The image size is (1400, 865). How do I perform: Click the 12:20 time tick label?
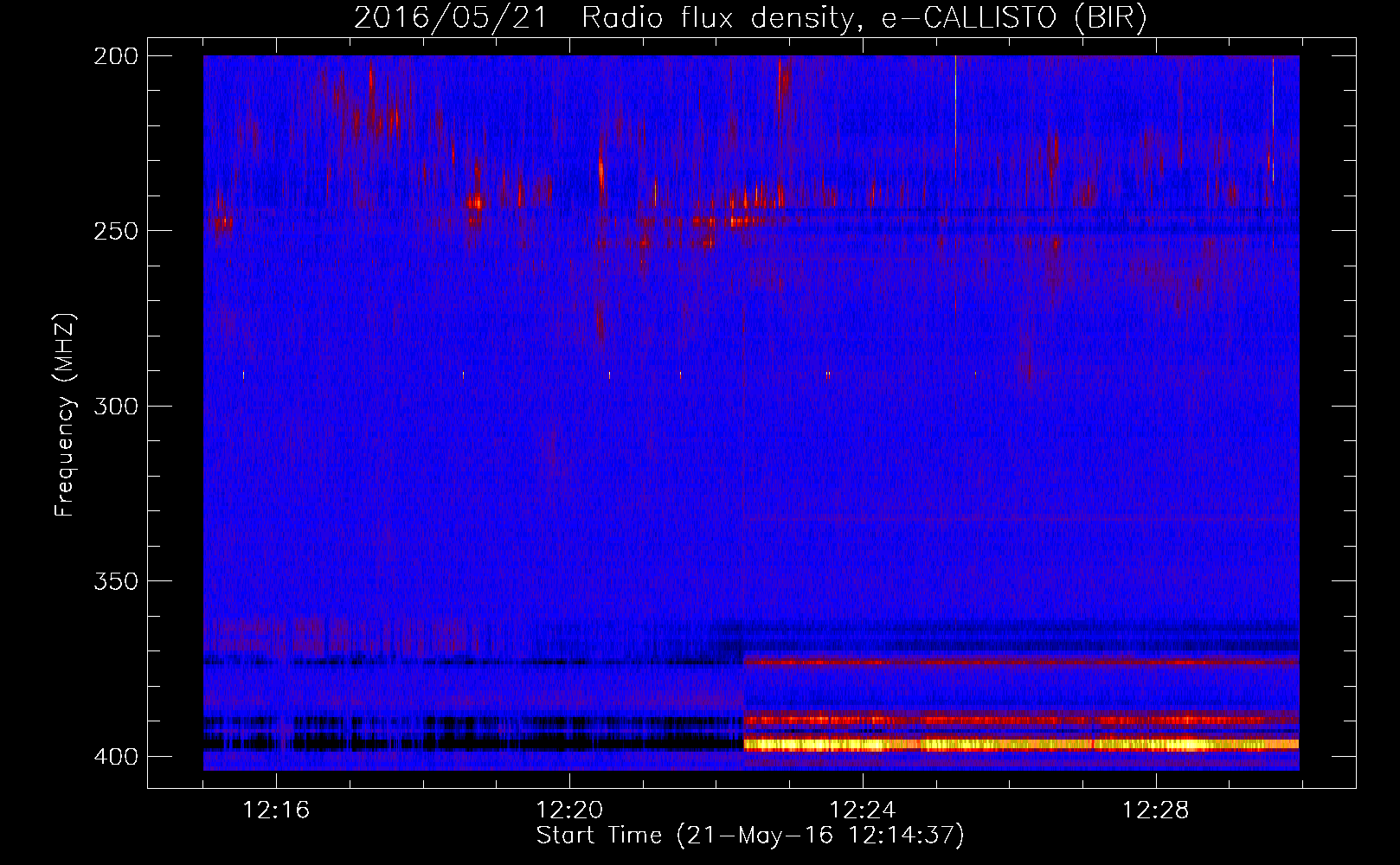tap(569, 811)
